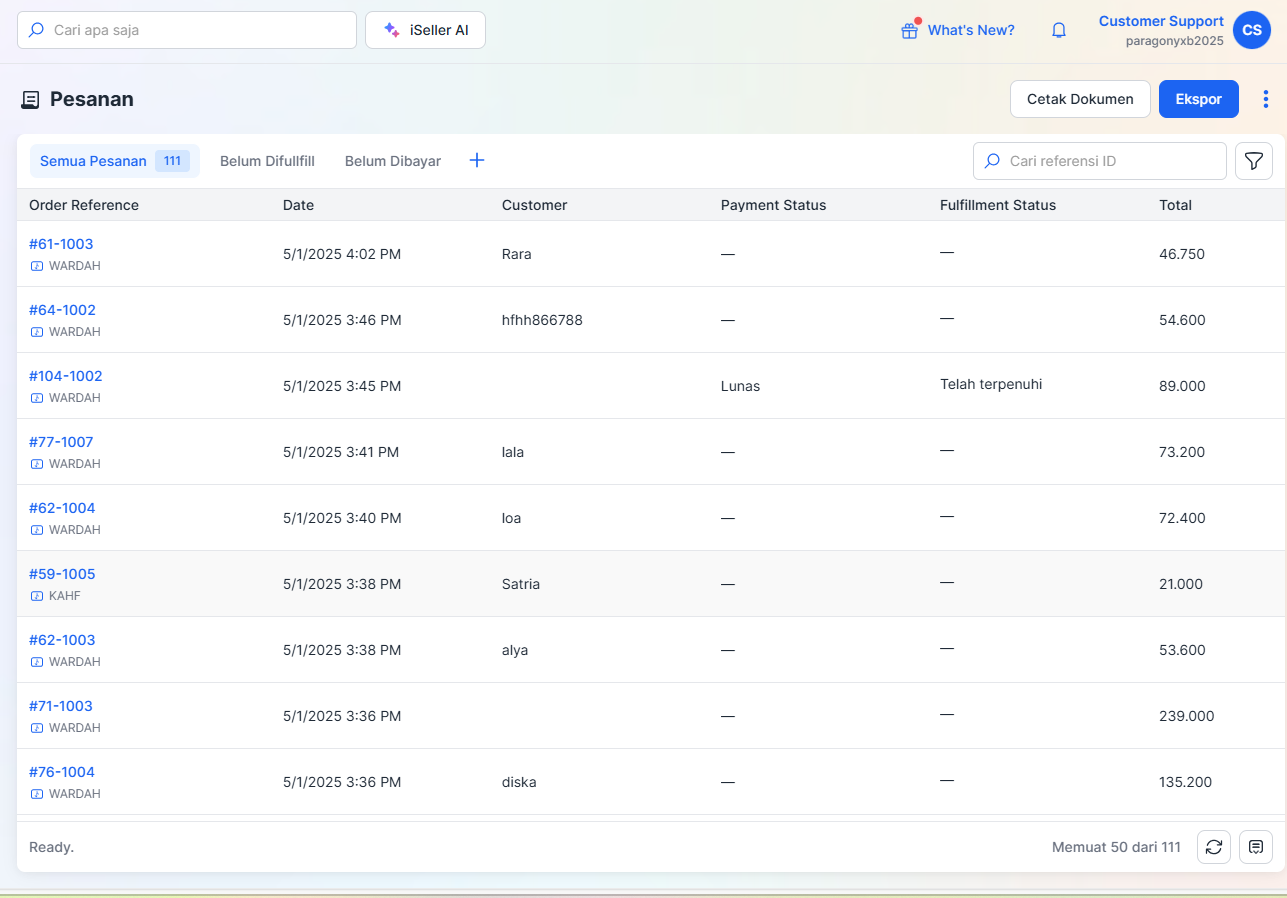1287x898 pixels.
Task: Open order #61-1003 link
Action: (x=61, y=244)
